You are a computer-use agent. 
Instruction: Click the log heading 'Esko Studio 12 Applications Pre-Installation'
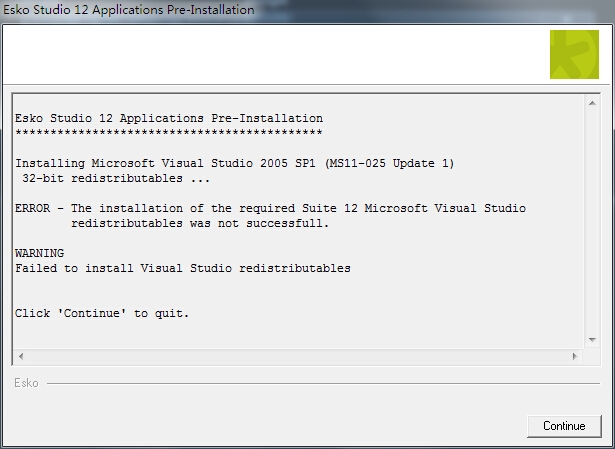(169, 118)
